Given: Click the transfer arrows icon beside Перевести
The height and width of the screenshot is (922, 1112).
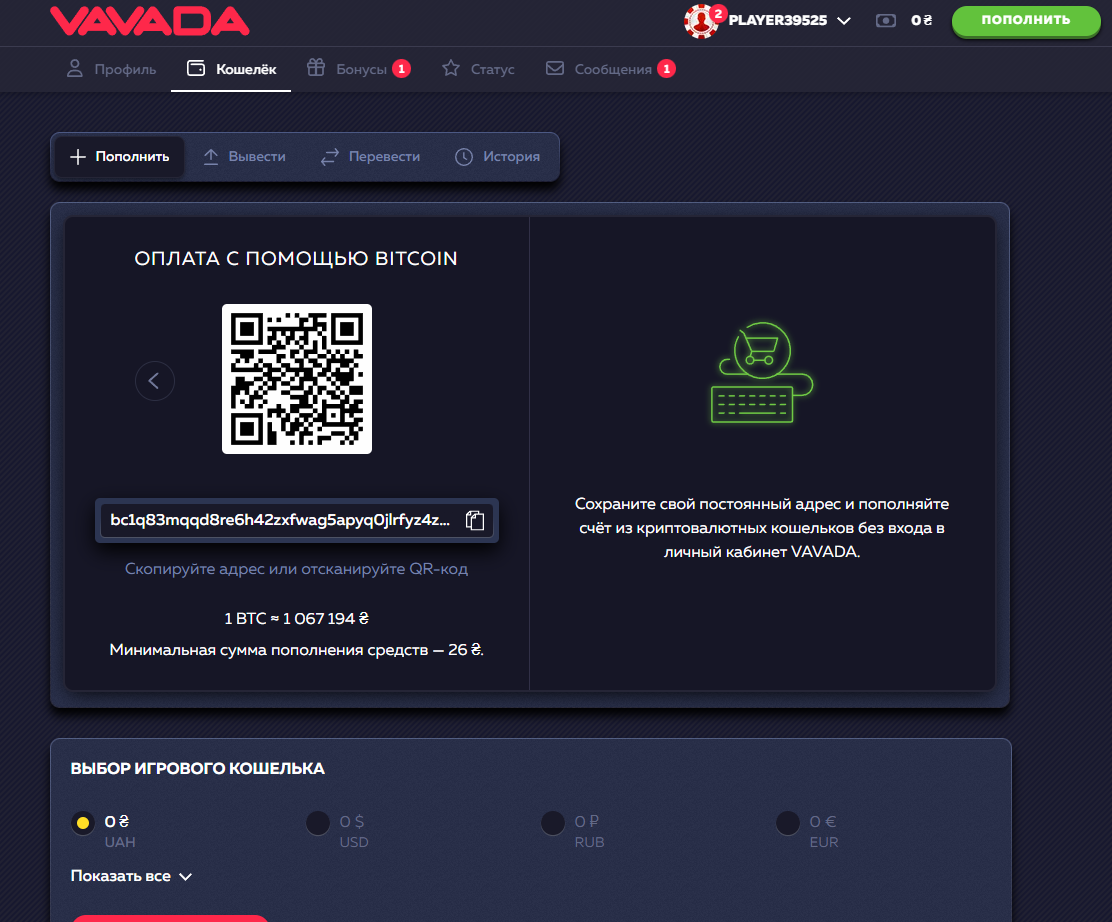Looking at the screenshot, I should [329, 157].
